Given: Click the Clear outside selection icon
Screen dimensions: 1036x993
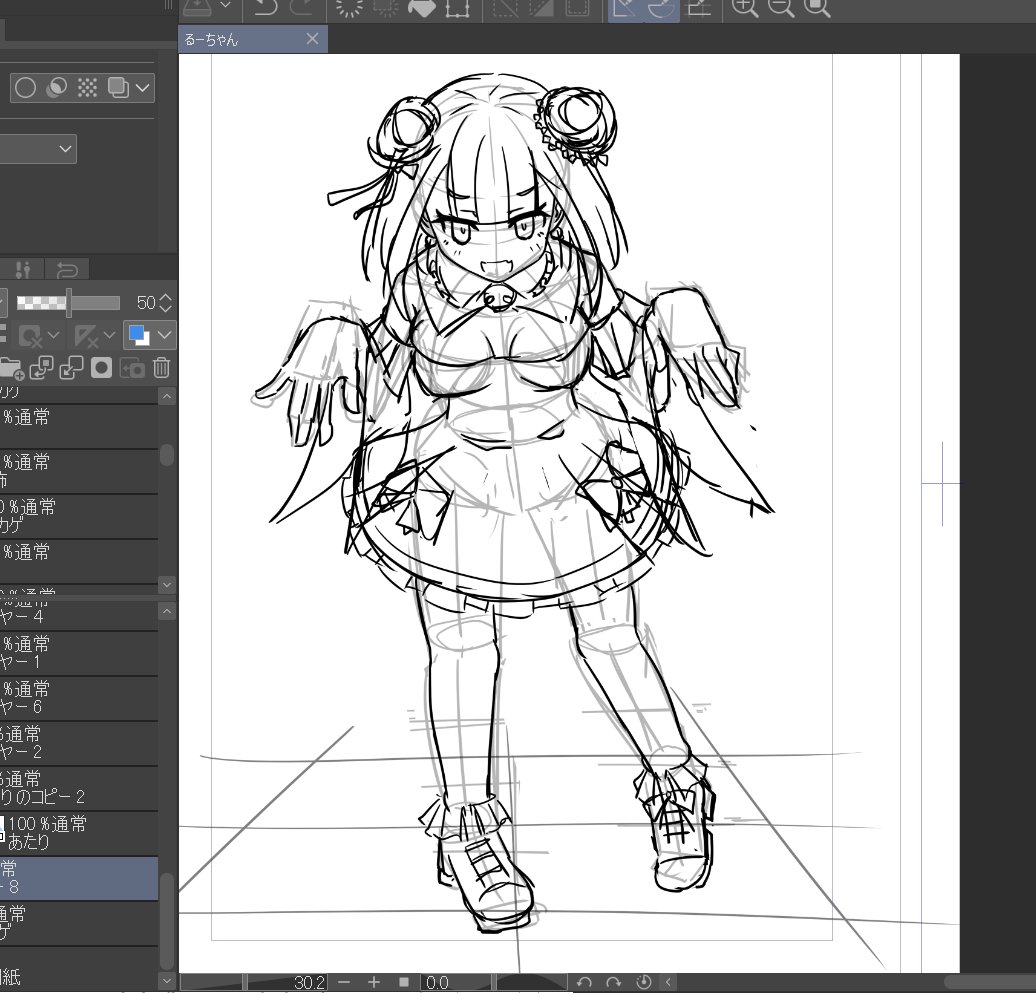Looking at the screenshot, I should pos(385,7).
